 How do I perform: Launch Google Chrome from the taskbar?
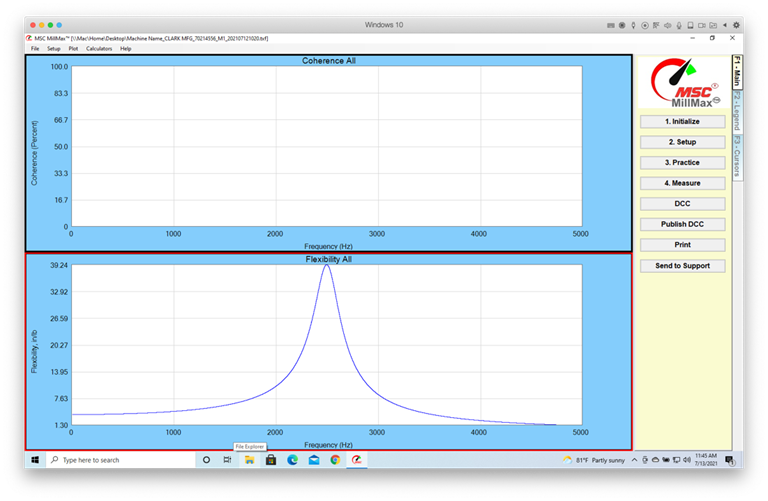[335, 460]
